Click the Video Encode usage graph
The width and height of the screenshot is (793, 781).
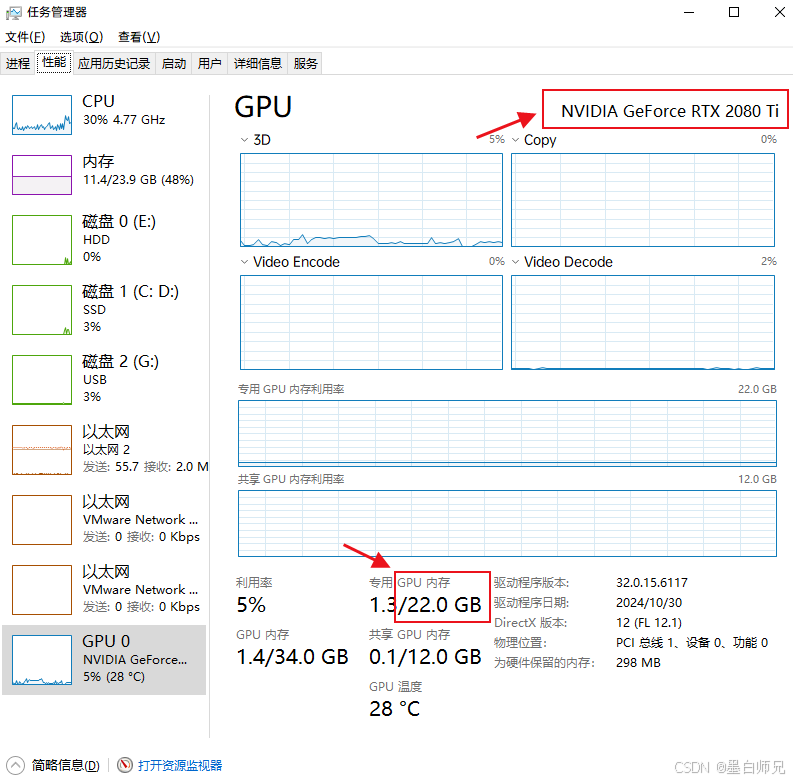coord(371,322)
